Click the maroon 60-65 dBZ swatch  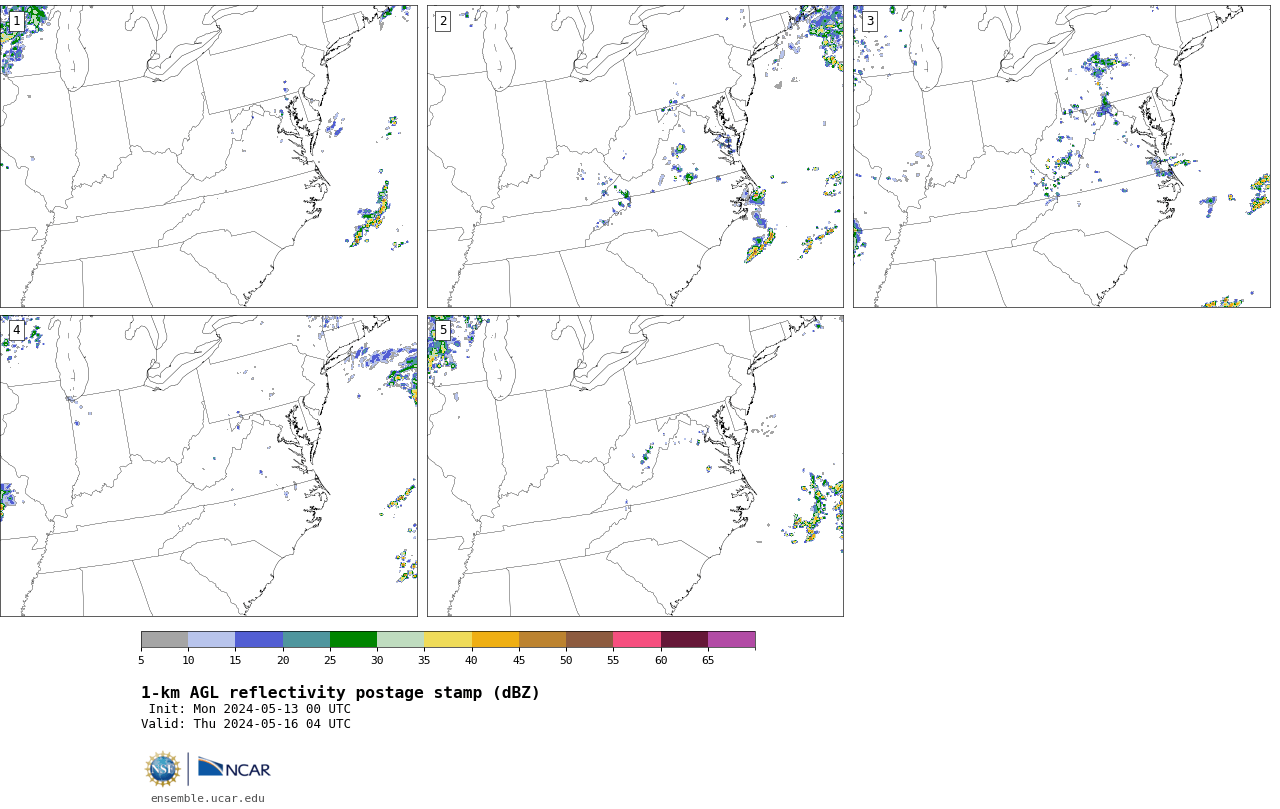(x=684, y=640)
